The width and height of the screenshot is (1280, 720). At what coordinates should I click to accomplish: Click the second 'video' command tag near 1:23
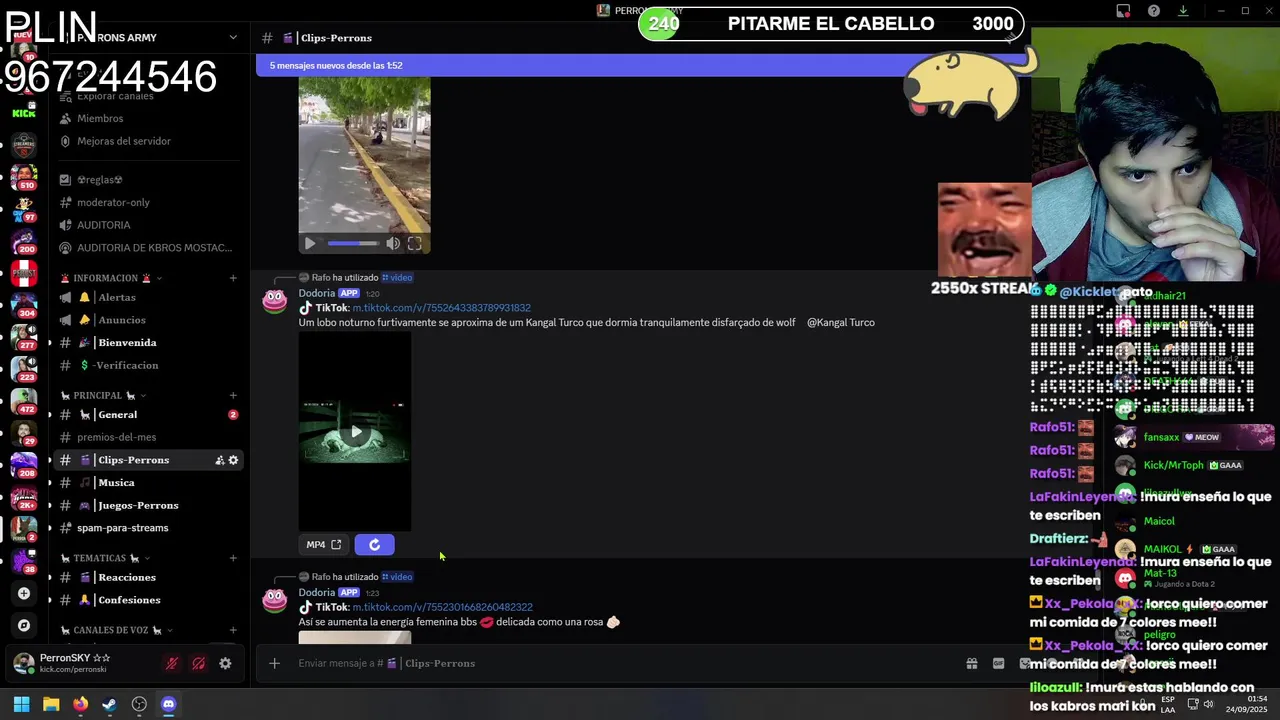(397, 577)
